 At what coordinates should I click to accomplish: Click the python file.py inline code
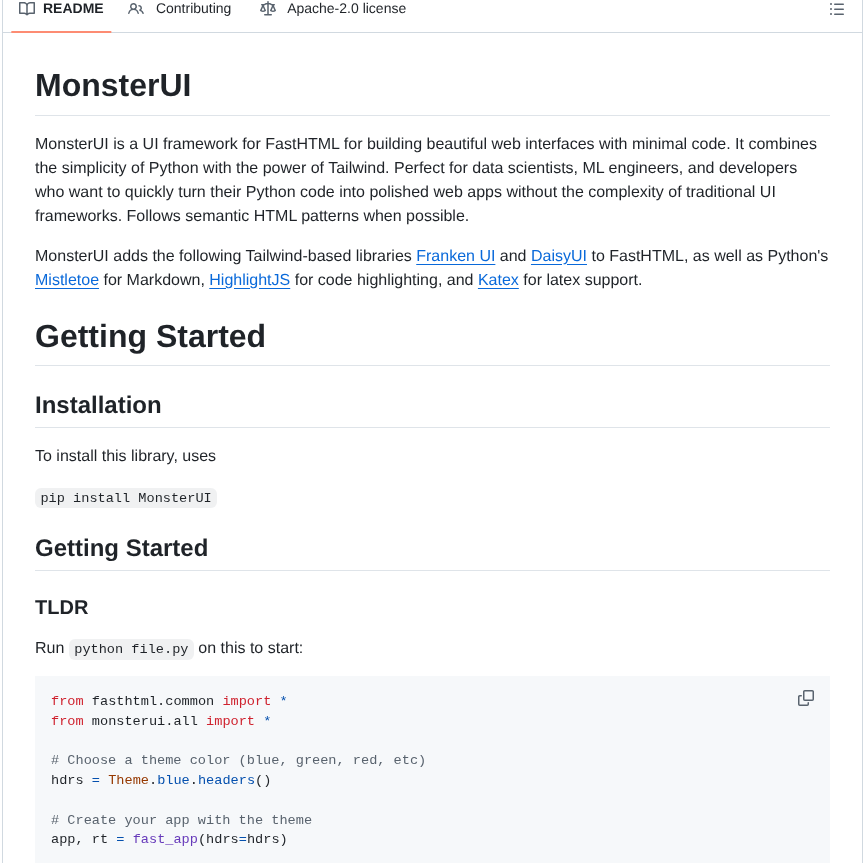[x=131, y=648]
